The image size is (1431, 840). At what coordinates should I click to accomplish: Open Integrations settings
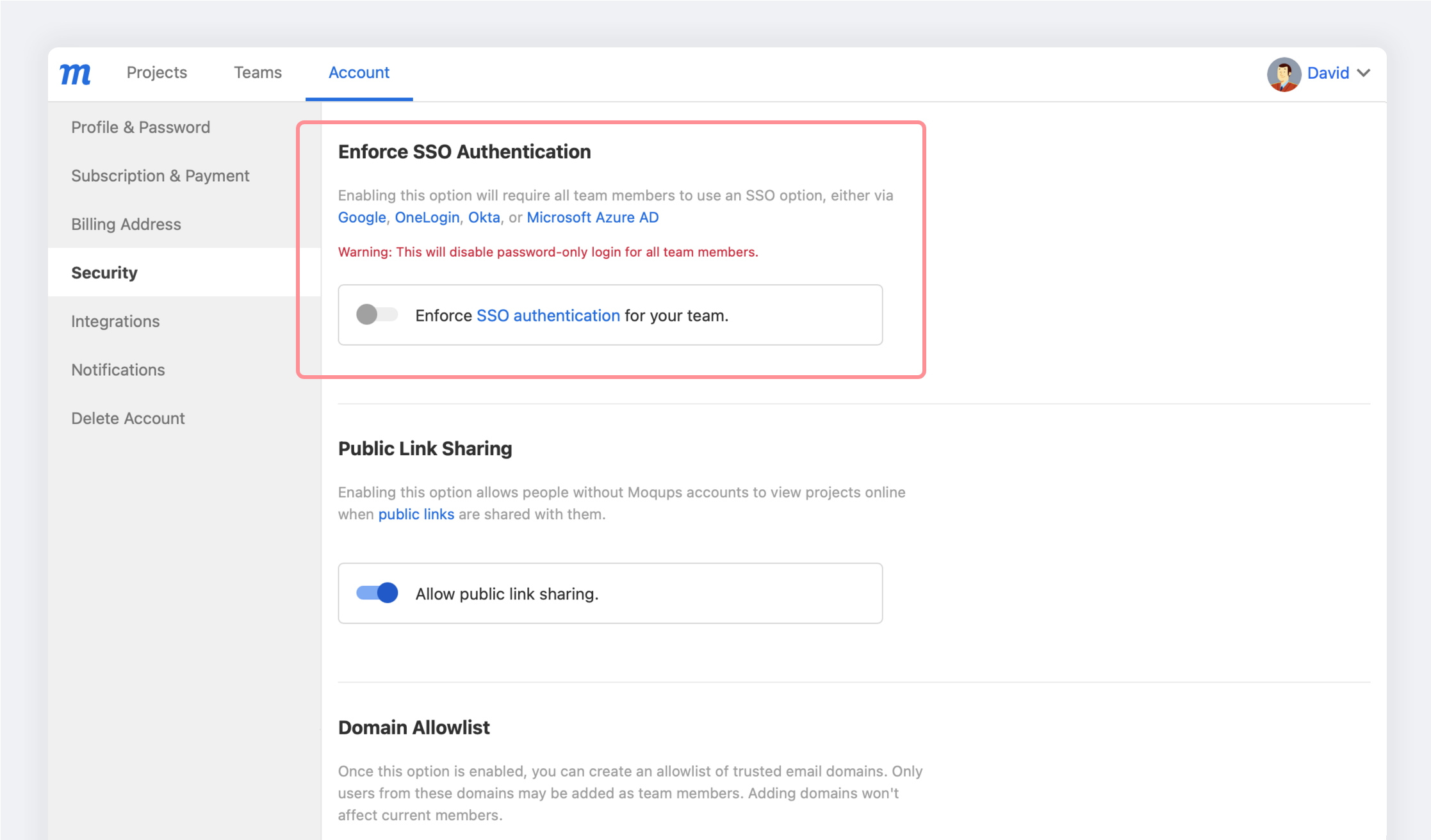coord(115,321)
